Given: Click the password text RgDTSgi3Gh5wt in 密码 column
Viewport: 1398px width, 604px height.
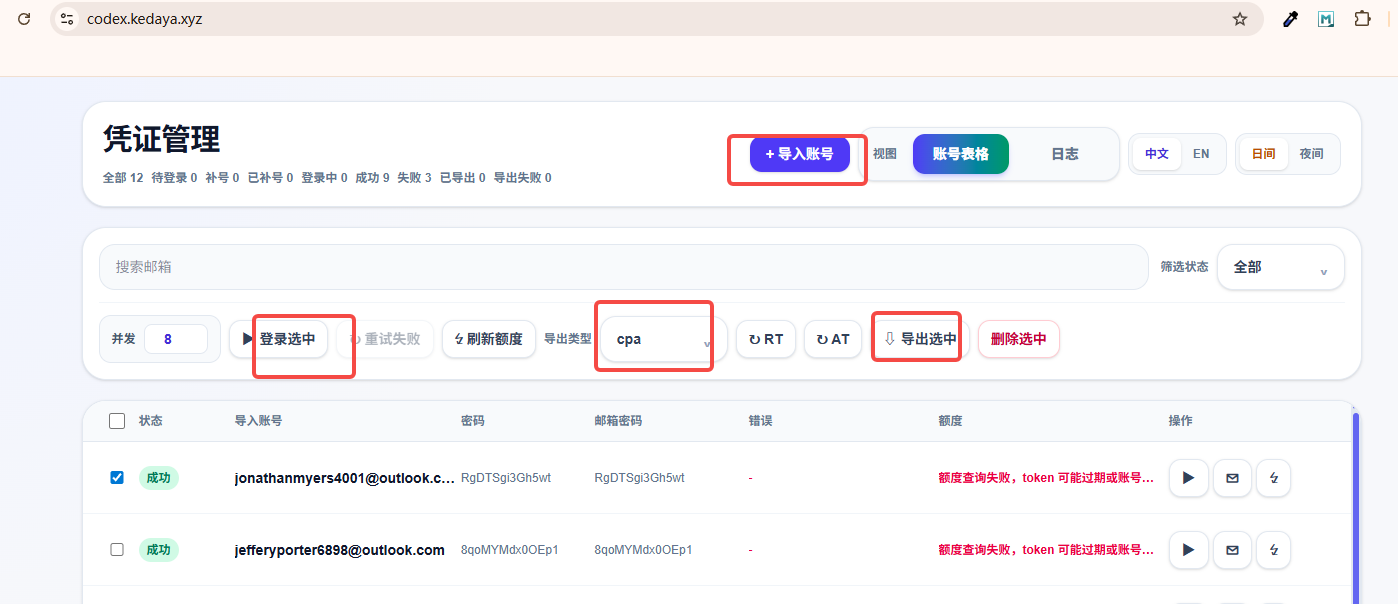Looking at the screenshot, I should pos(506,478).
